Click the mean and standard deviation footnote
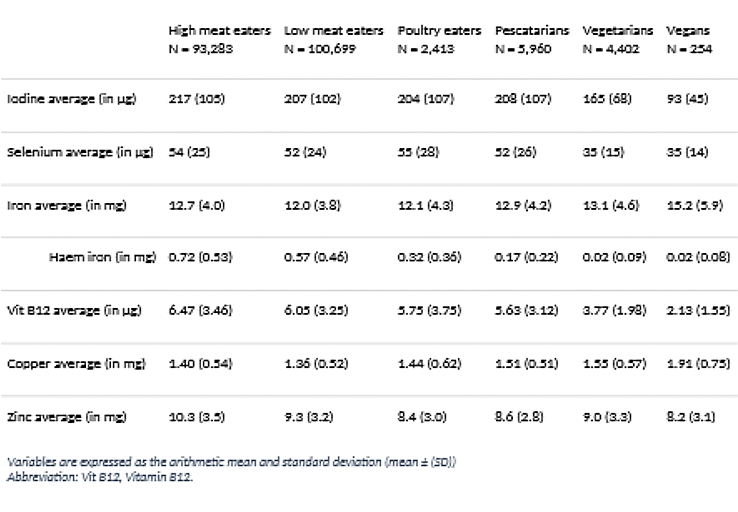 pos(231,462)
